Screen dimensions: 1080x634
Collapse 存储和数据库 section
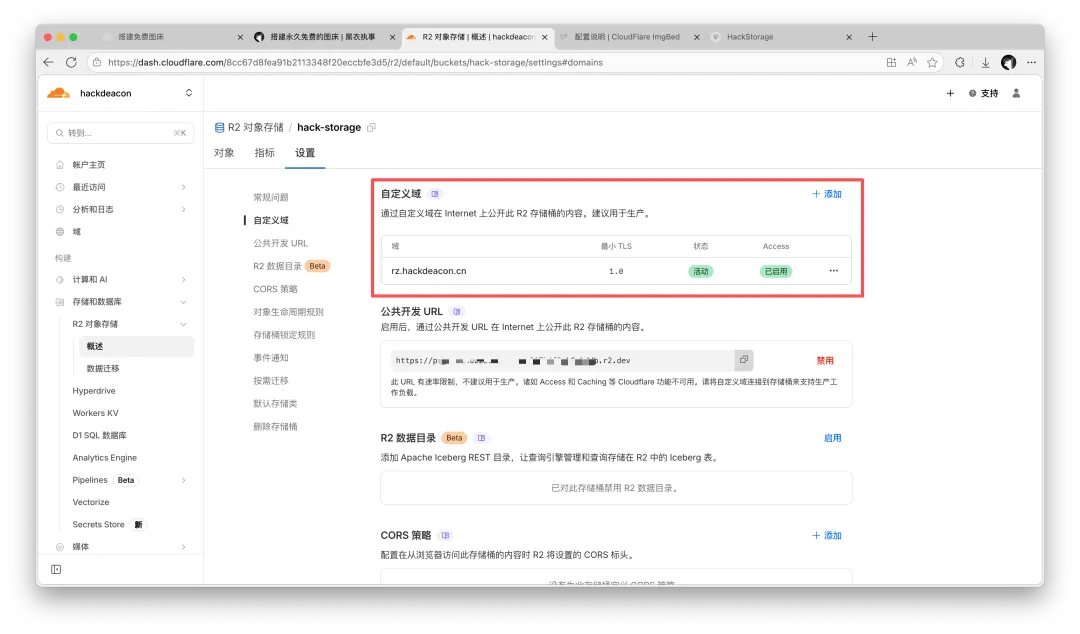pyautogui.click(x=183, y=302)
